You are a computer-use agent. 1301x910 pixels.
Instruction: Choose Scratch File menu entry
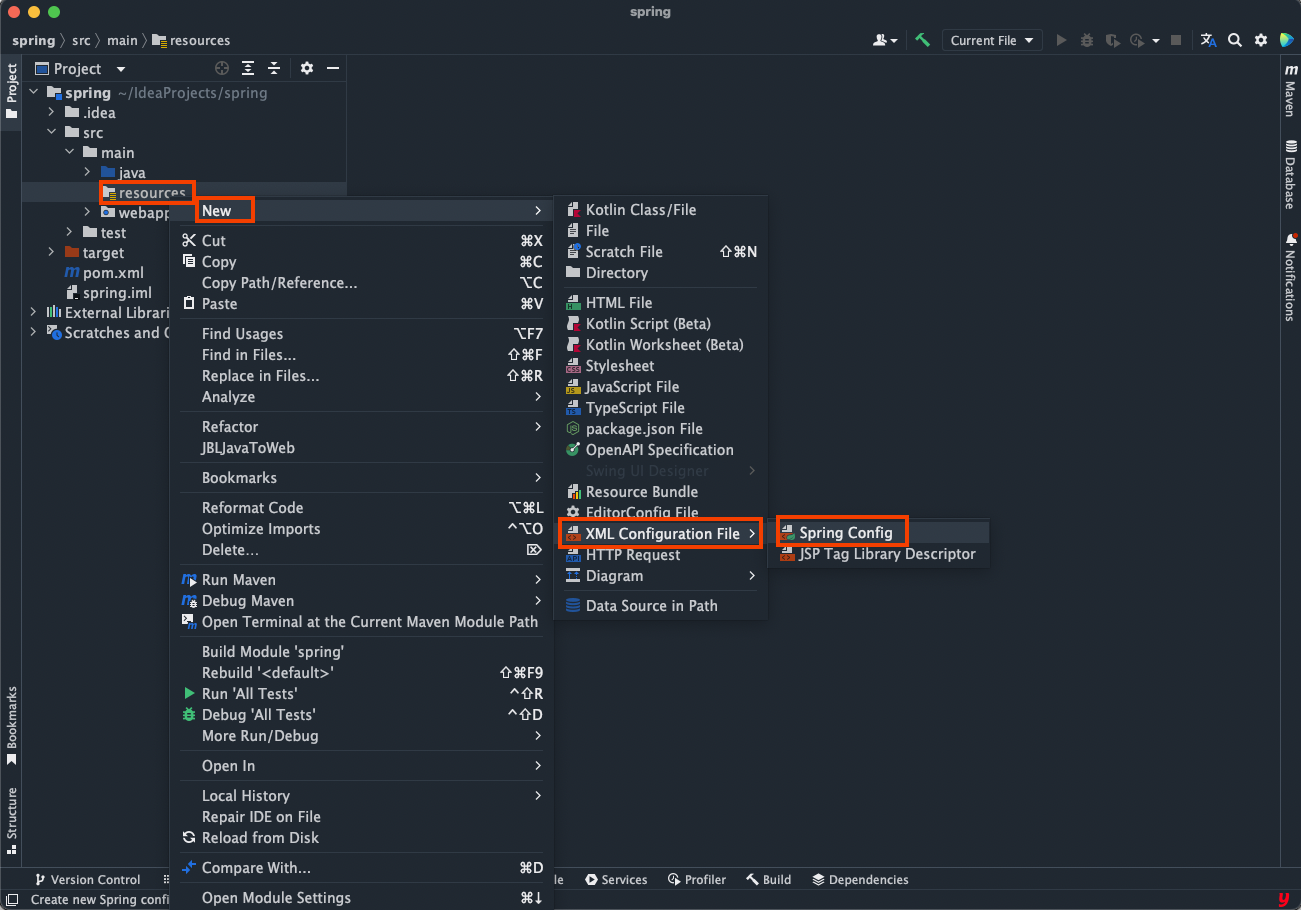click(x=661, y=252)
